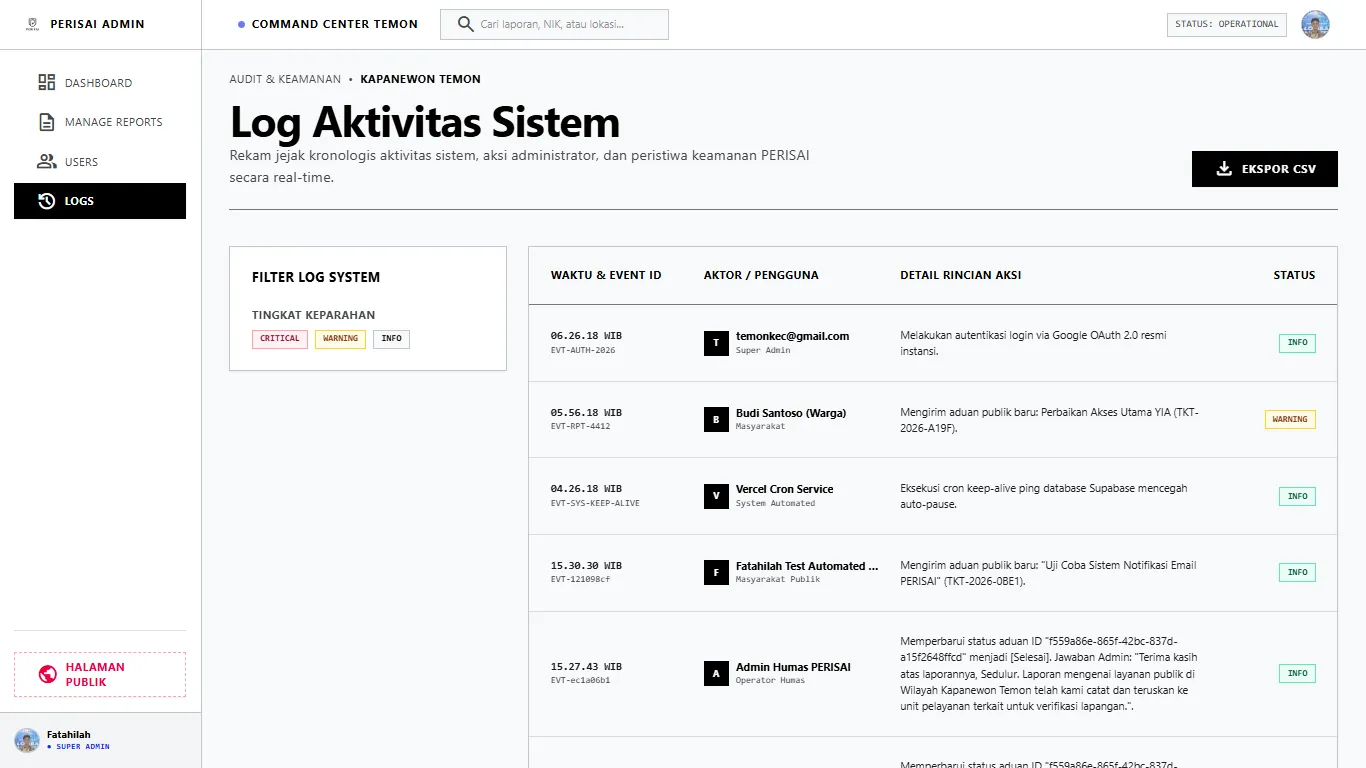Click the INFO status badge for Fatahilah Test Automated
This screenshot has width=1366, height=768.
[x=1297, y=573]
